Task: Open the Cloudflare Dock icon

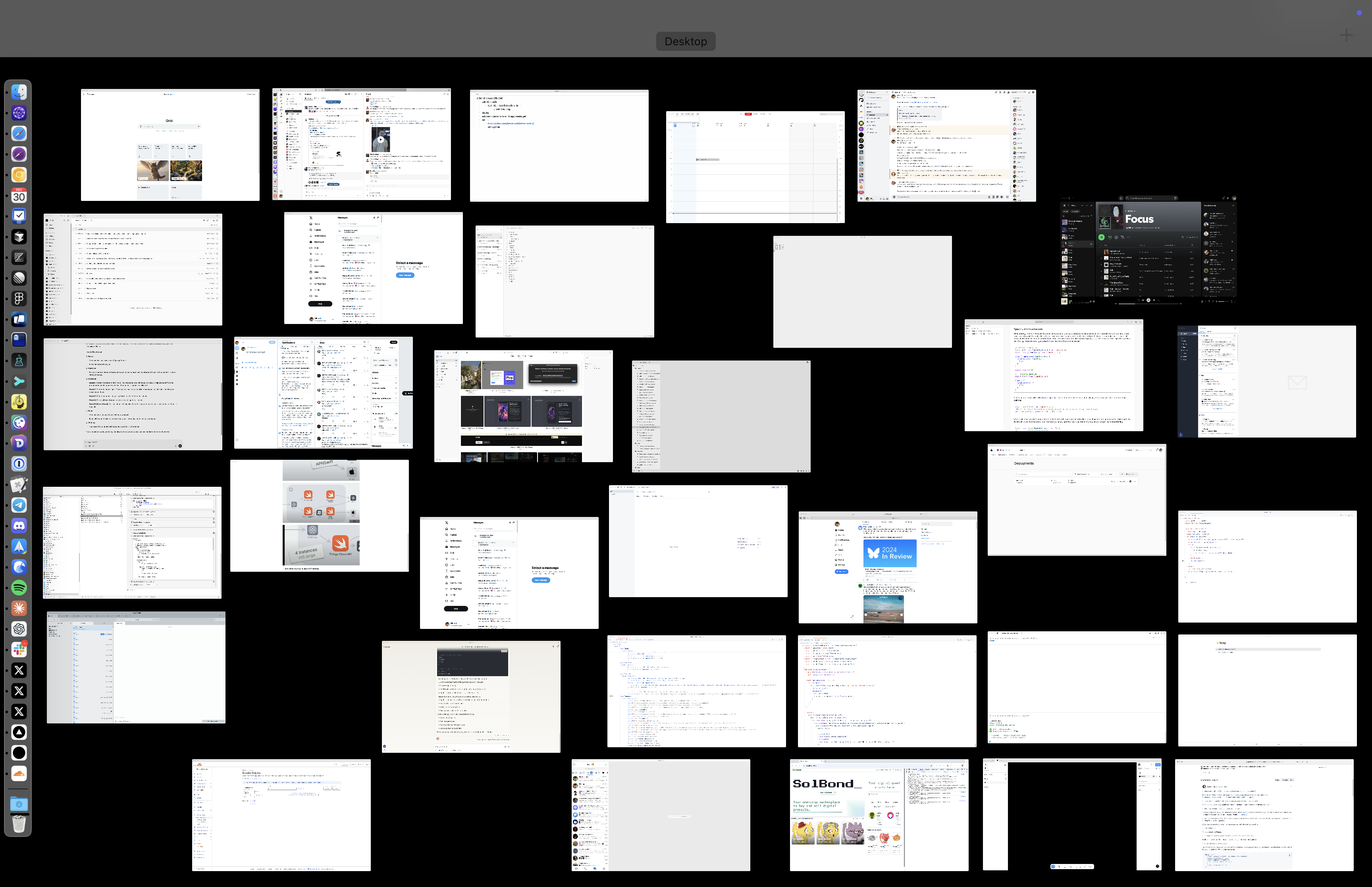Action: click(x=19, y=773)
